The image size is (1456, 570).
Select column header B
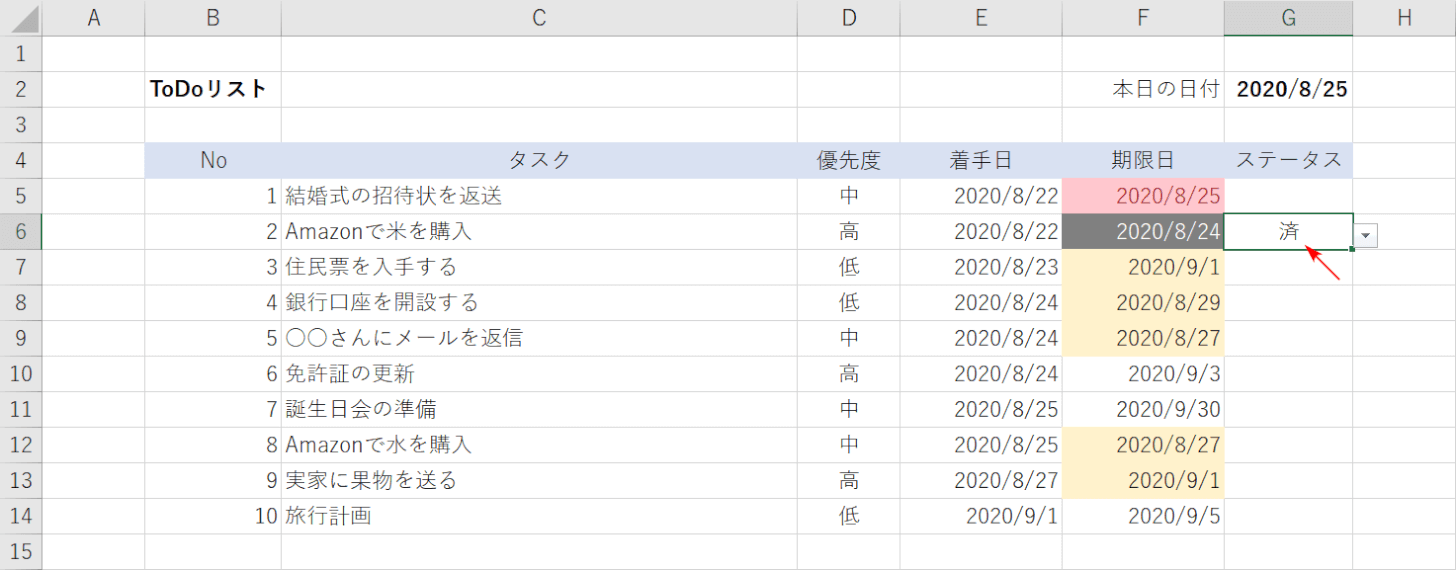[x=213, y=17]
